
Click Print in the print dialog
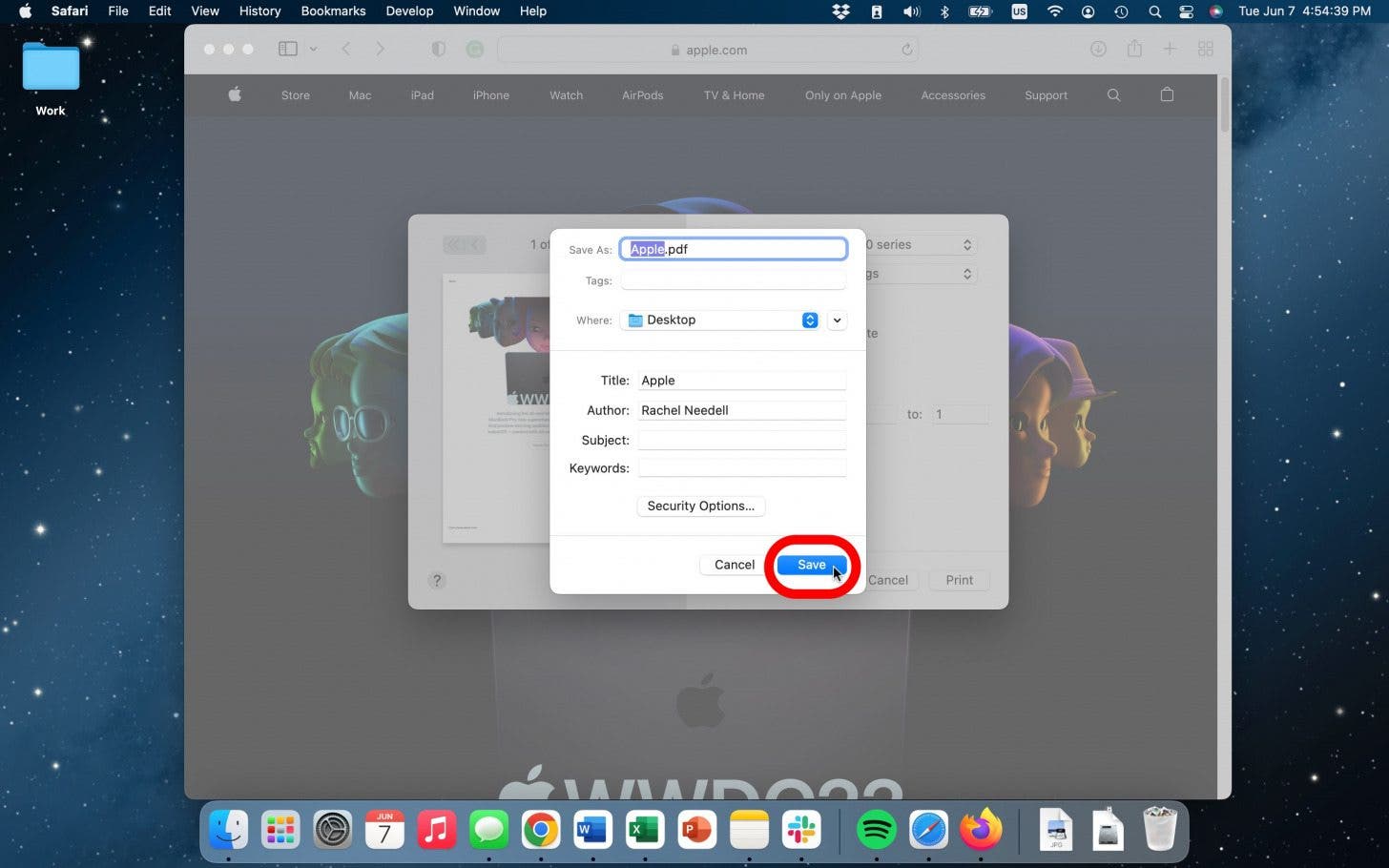point(959,580)
